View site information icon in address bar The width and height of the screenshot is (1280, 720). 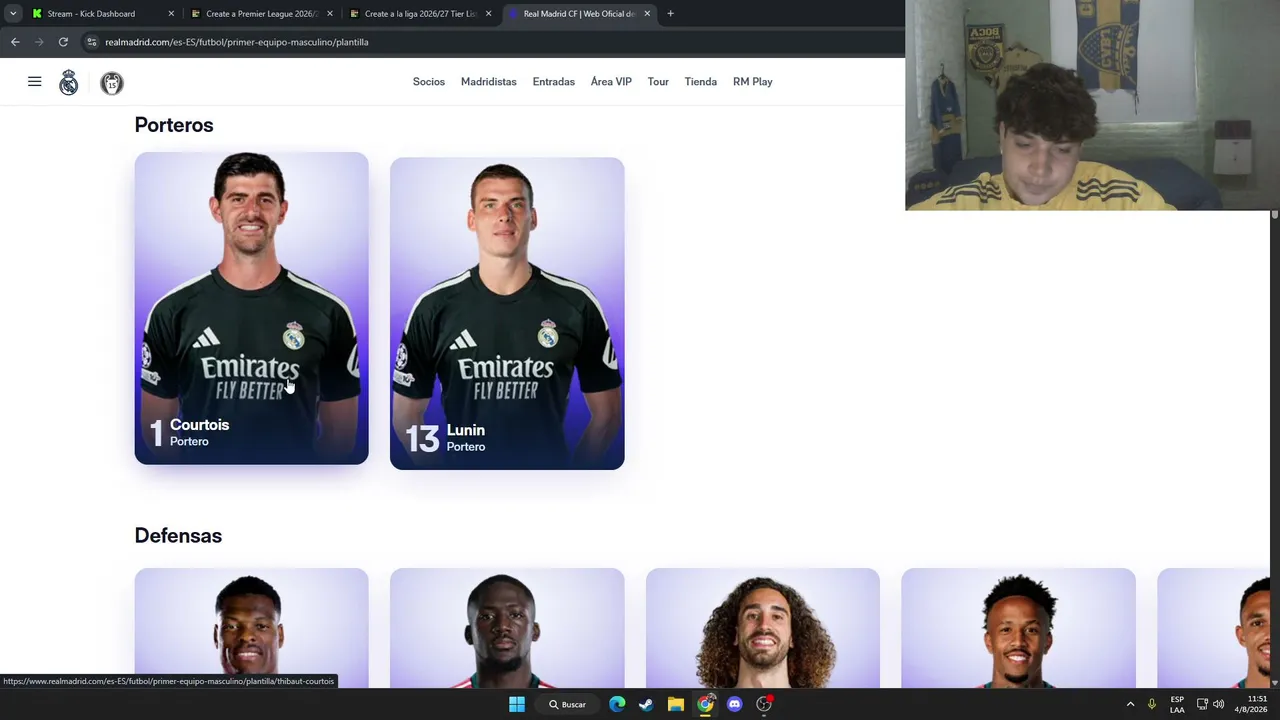tap(91, 42)
